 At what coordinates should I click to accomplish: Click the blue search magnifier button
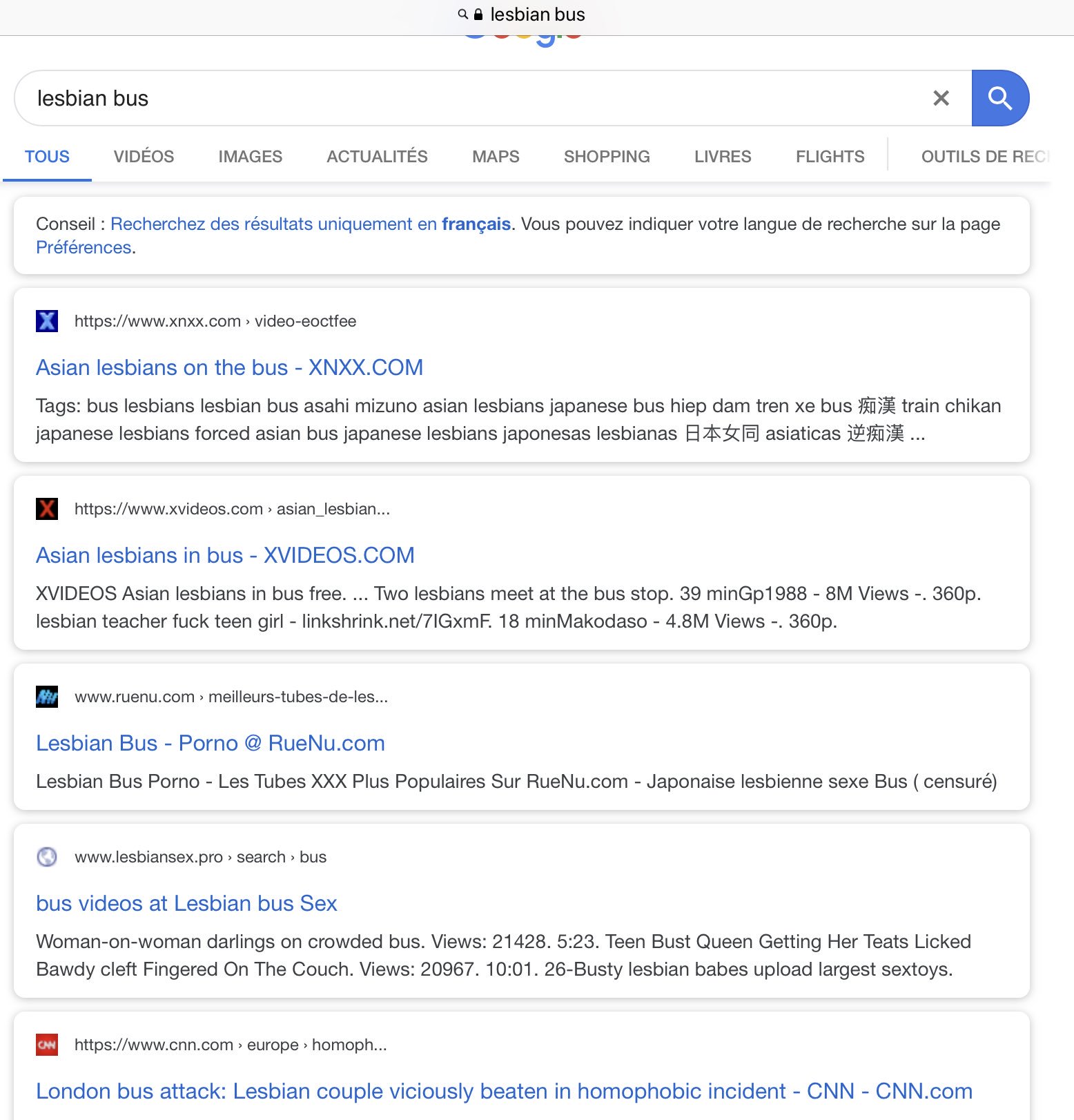click(x=1000, y=98)
